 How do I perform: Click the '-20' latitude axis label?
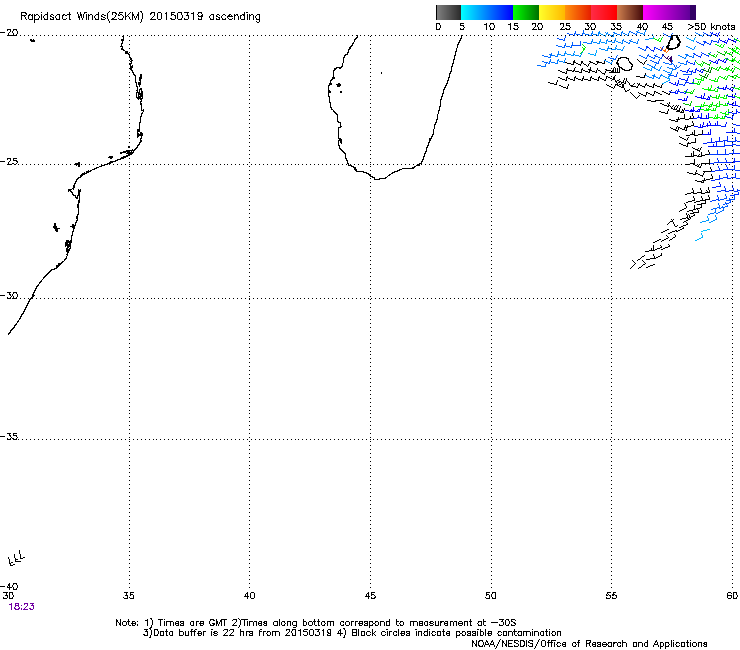click(x=9, y=33)
